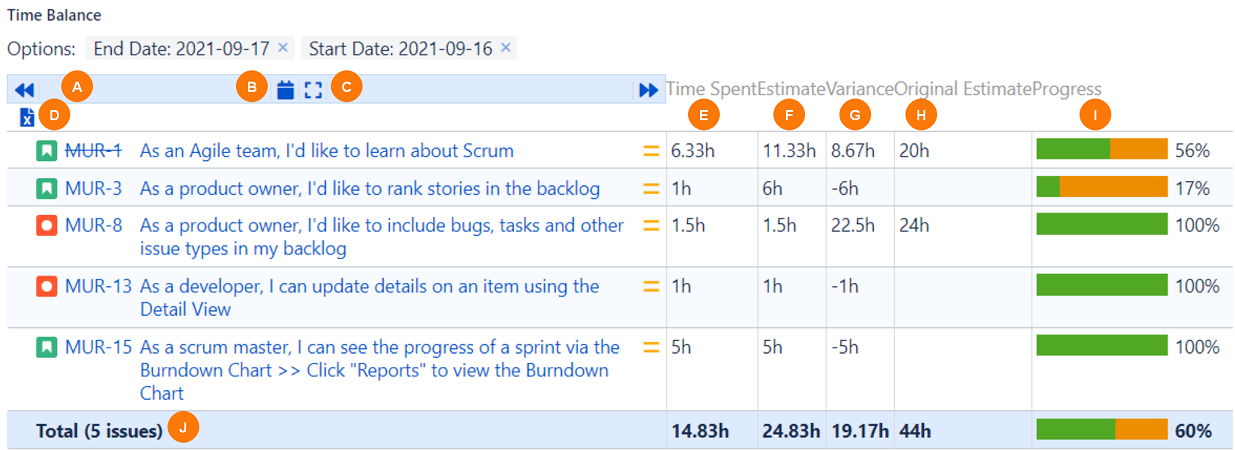Go to previous period with double-left arrows

tap(25, 90)
